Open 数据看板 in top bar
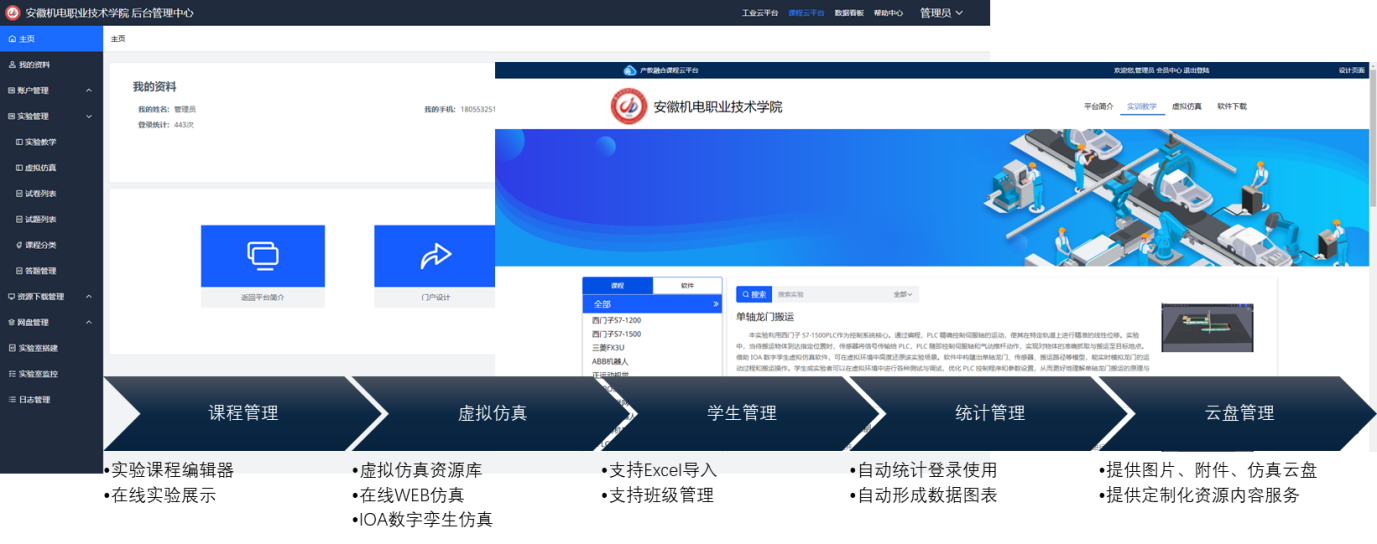 (849, 13)
